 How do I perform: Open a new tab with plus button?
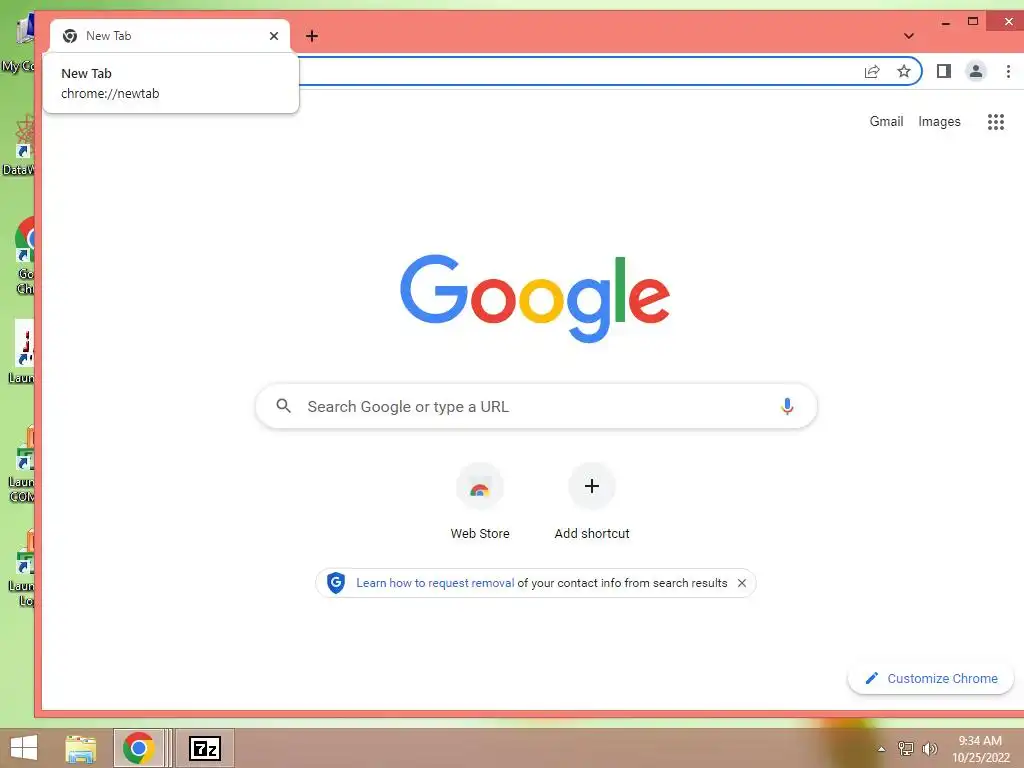coord(312,36)
